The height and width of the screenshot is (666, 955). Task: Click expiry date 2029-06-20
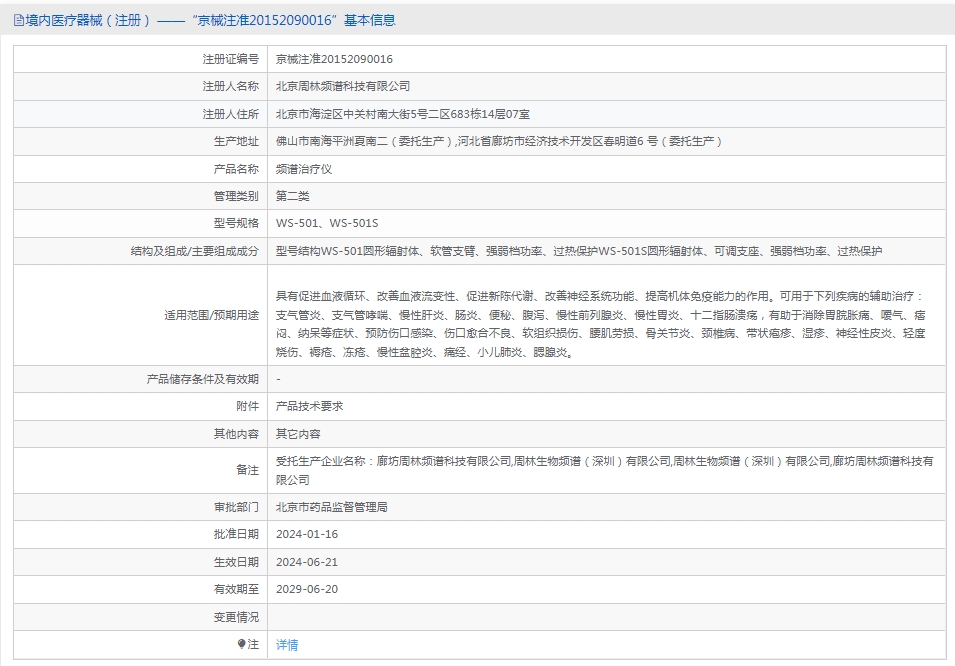tap(307, 589)
